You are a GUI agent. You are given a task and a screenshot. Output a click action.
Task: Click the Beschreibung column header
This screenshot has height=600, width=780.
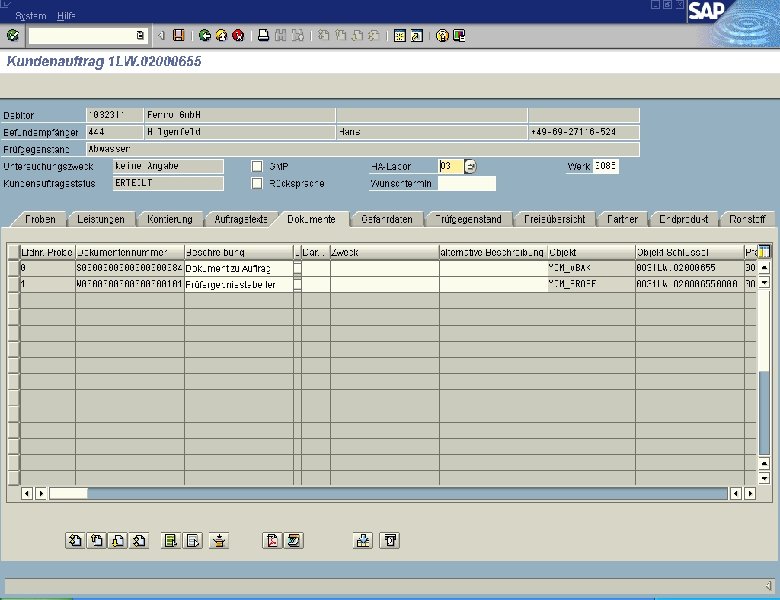click(239, 252)
